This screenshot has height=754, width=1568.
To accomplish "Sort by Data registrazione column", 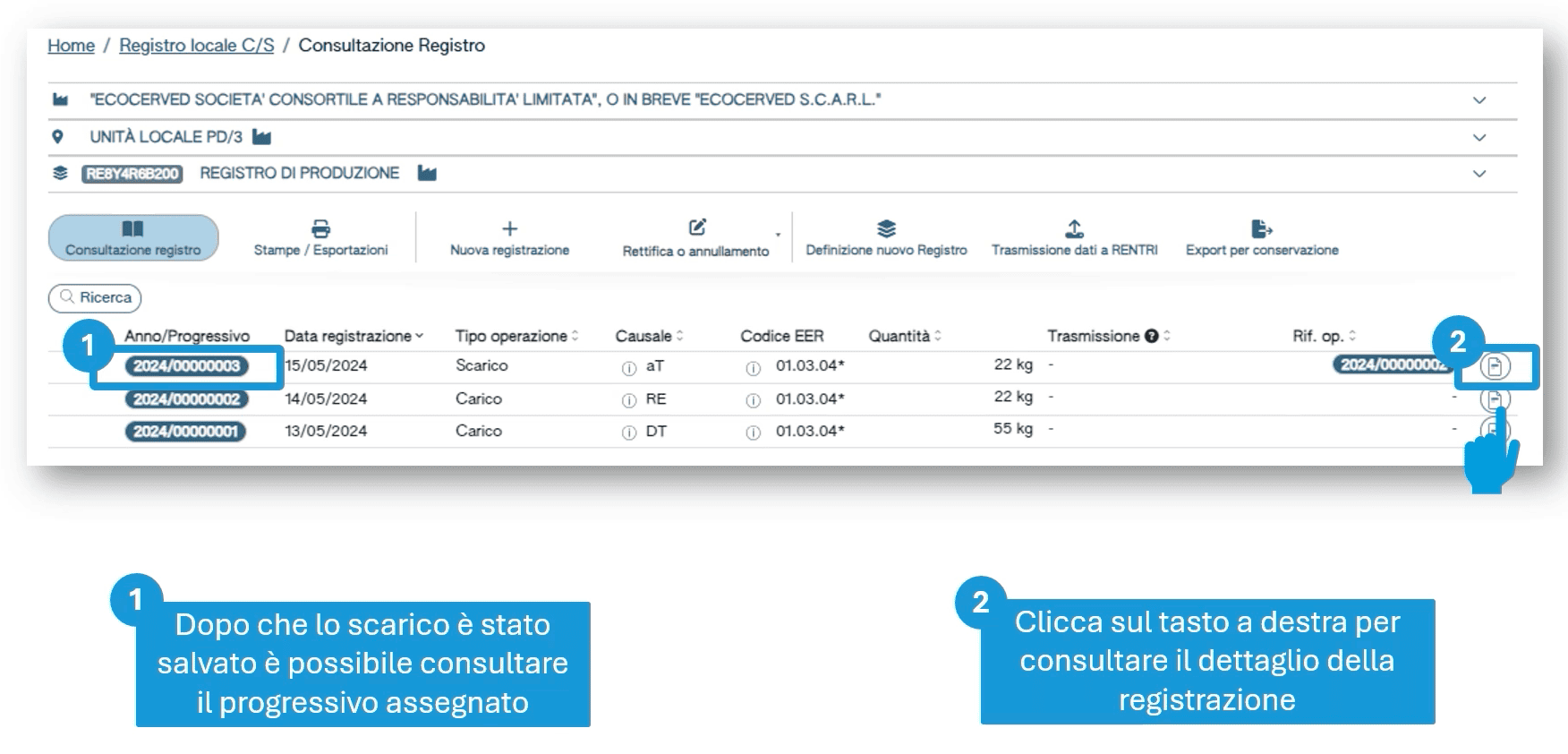I will [x=354, y=336].
